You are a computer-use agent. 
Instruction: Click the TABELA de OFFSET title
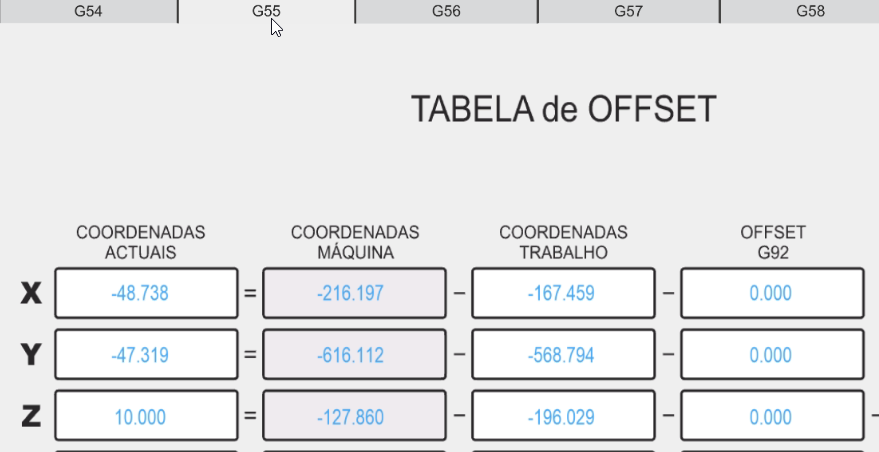[x=564, y=109]
